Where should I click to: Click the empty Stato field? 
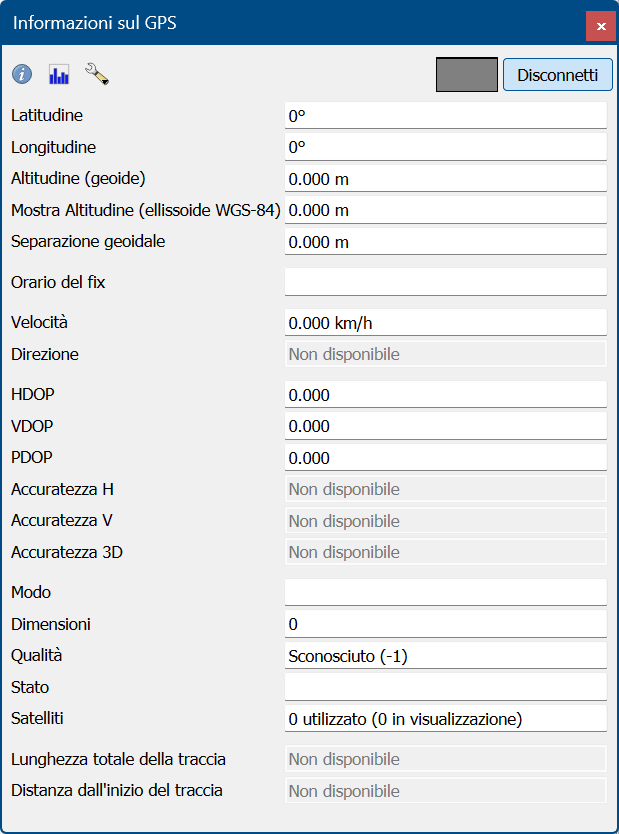(x=446, y=687)
